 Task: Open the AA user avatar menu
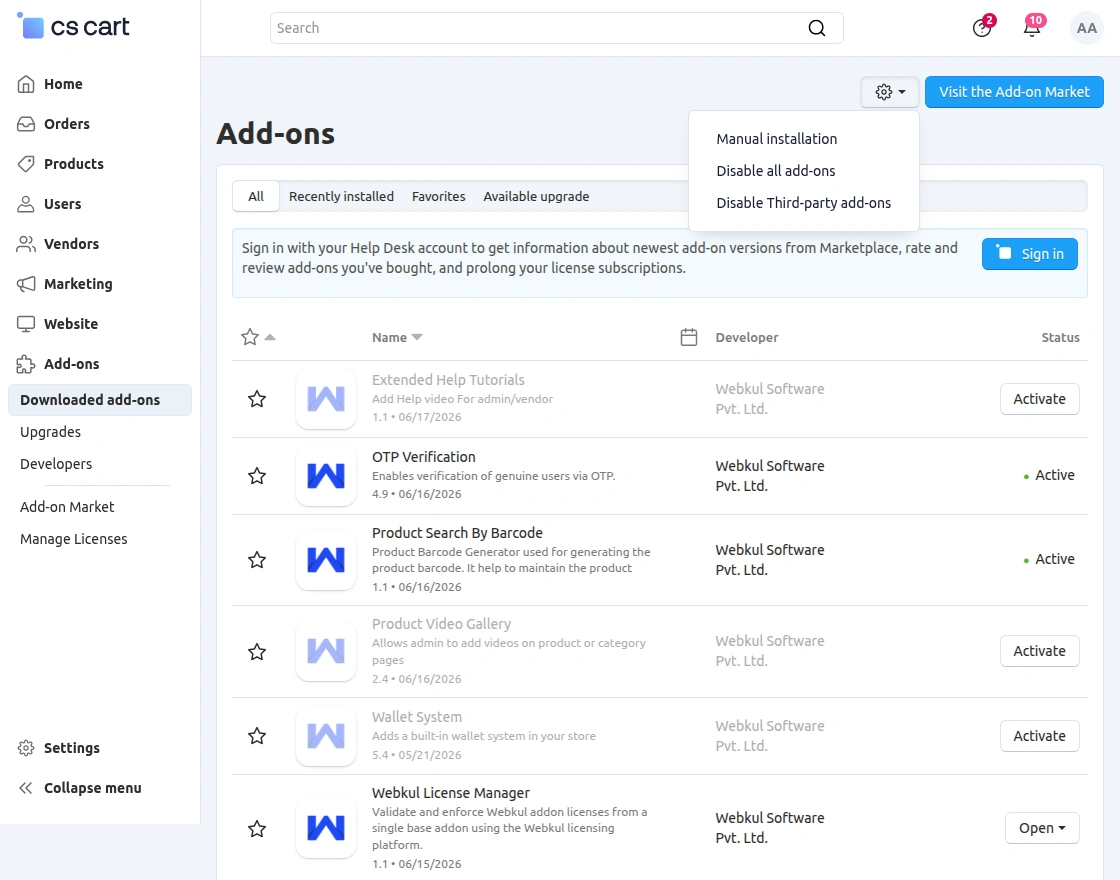[x=1086, y=28]
